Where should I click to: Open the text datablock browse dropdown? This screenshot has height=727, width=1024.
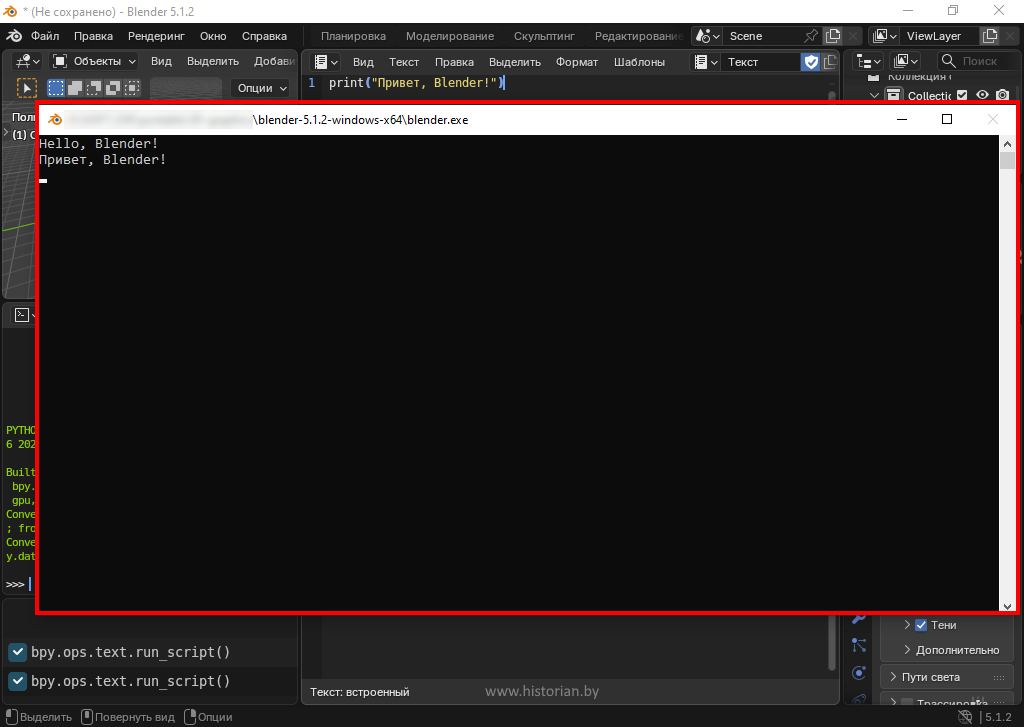pyautogui.click(x=705, y=62)
